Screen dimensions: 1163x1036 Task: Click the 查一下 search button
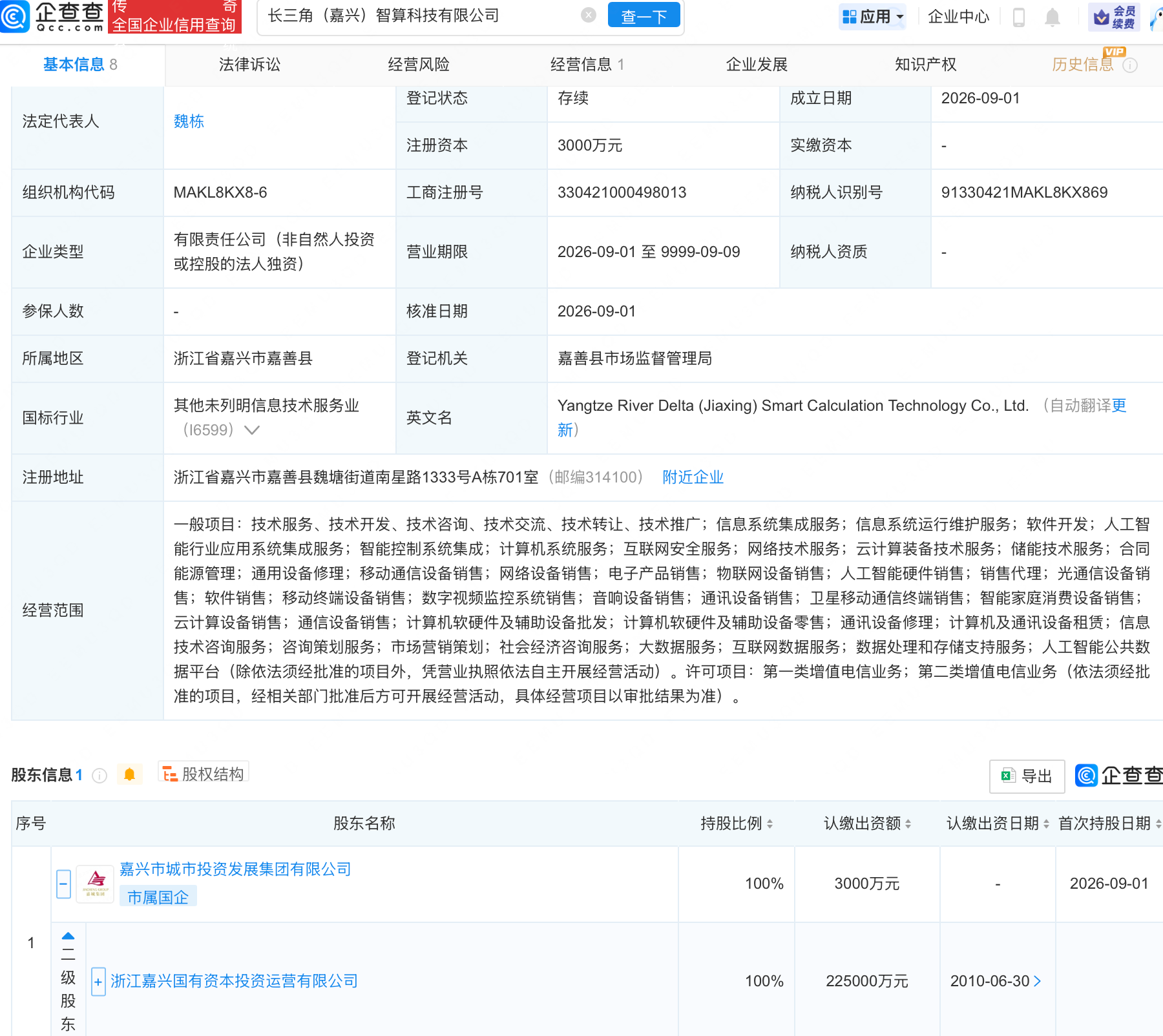[x=644, y=16]
